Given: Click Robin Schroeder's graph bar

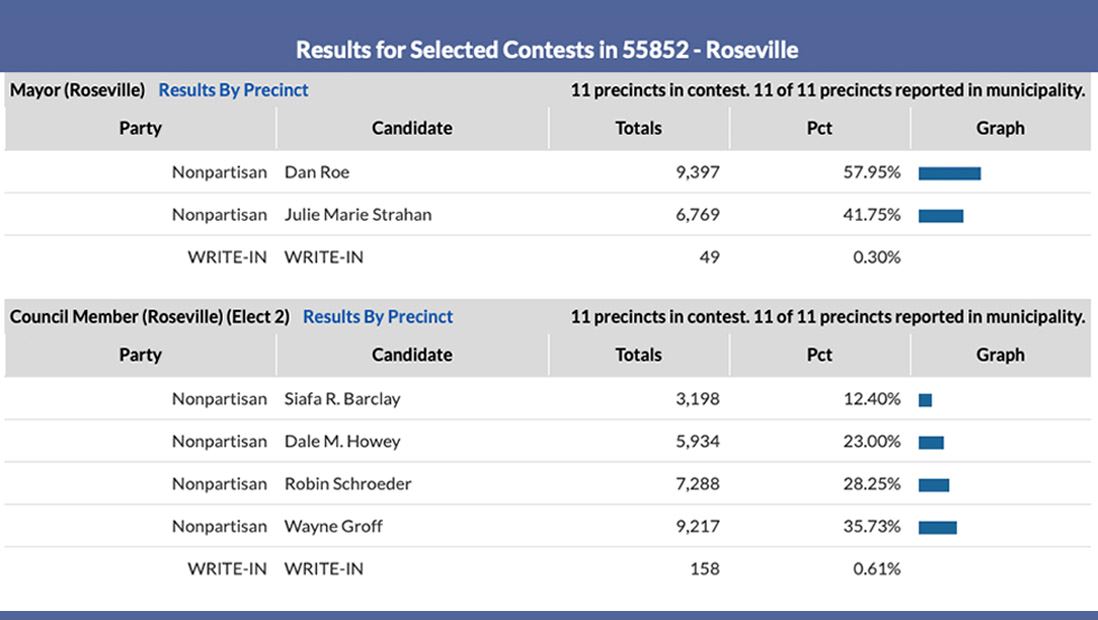Looking at the screenshot, I should pos(934,483).
